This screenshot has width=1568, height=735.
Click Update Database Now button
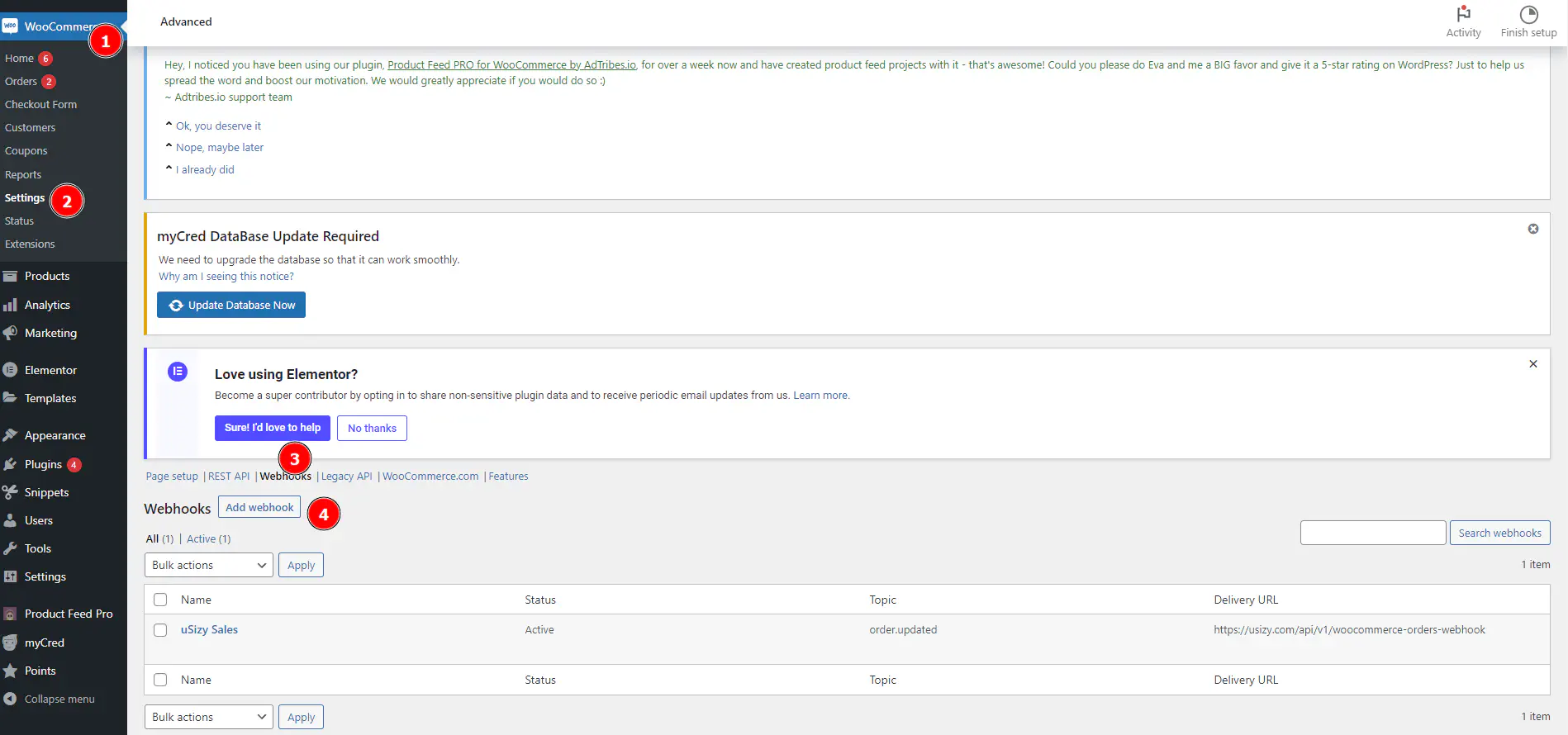[231, 305]
